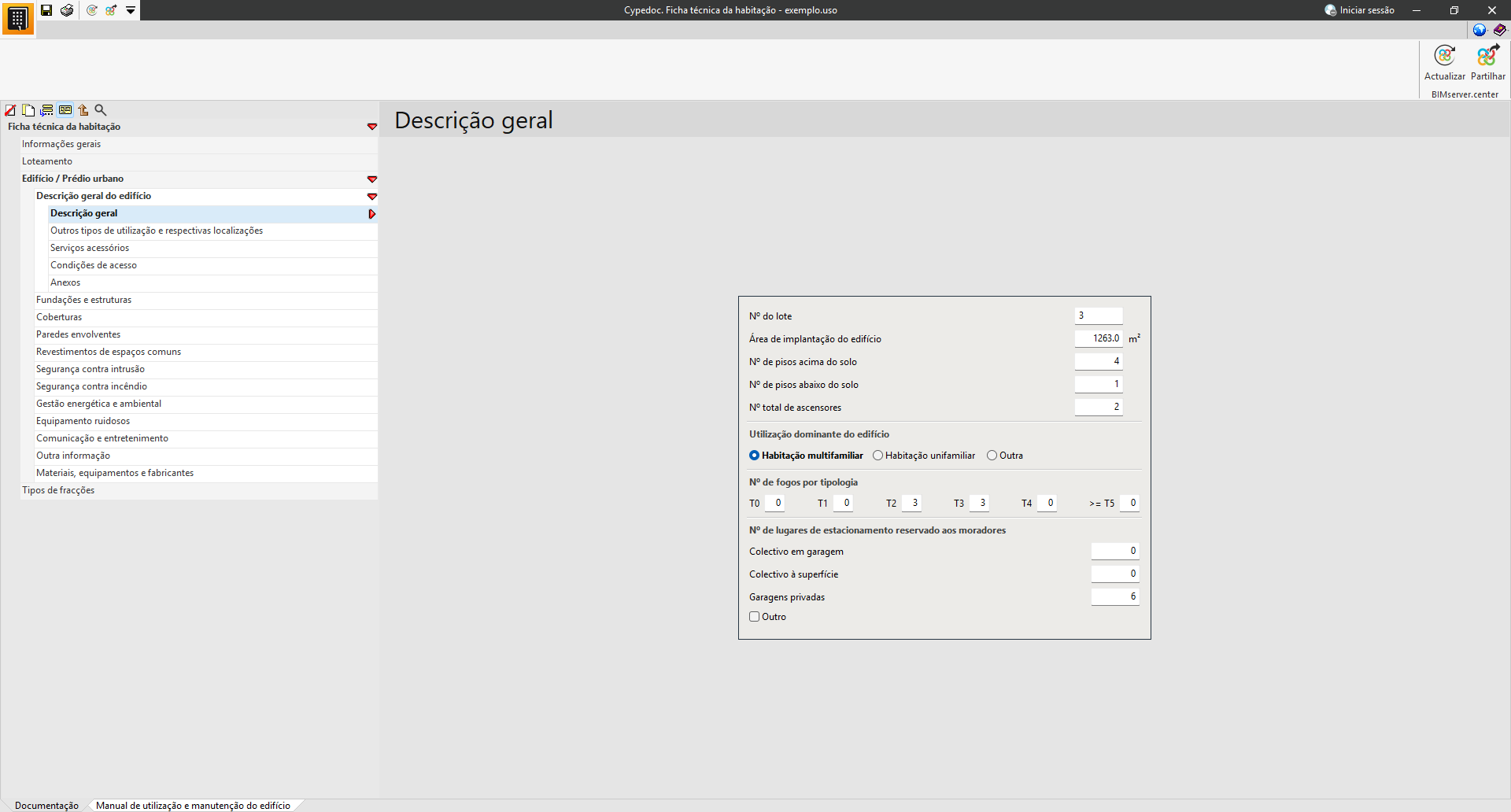Click the Colectivo à superfície input field
1511x812 pixels.
pyautogui.click(x=1115, y=574)
